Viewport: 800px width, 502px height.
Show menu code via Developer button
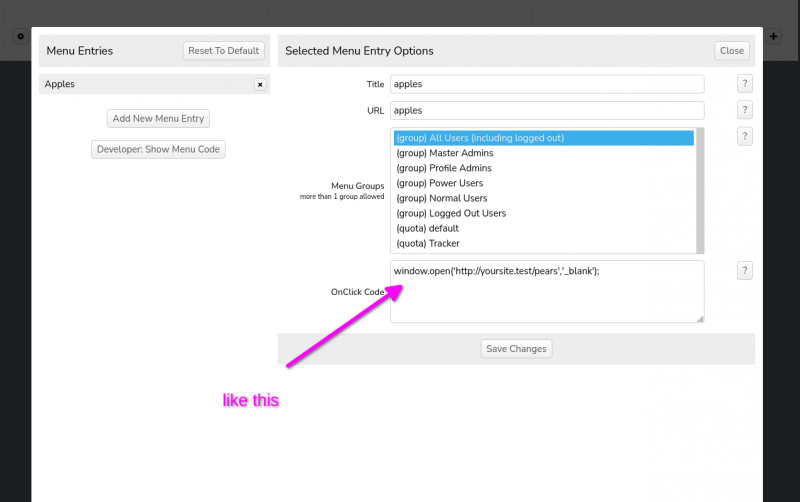(158, 149)
